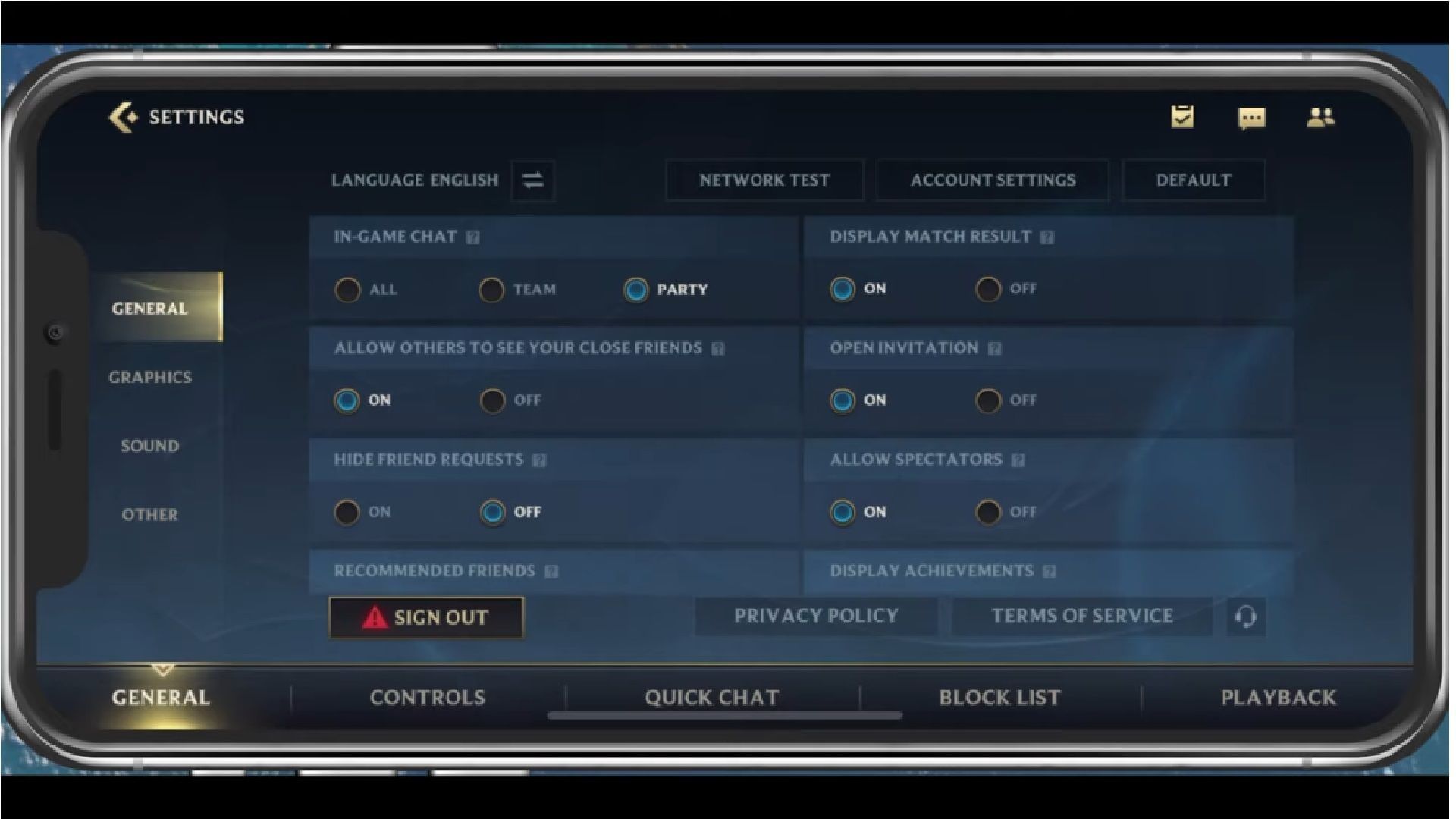Click the quest/checklist icon top right
Viewport: 1456px width, 819px height.
point(1182,117)
